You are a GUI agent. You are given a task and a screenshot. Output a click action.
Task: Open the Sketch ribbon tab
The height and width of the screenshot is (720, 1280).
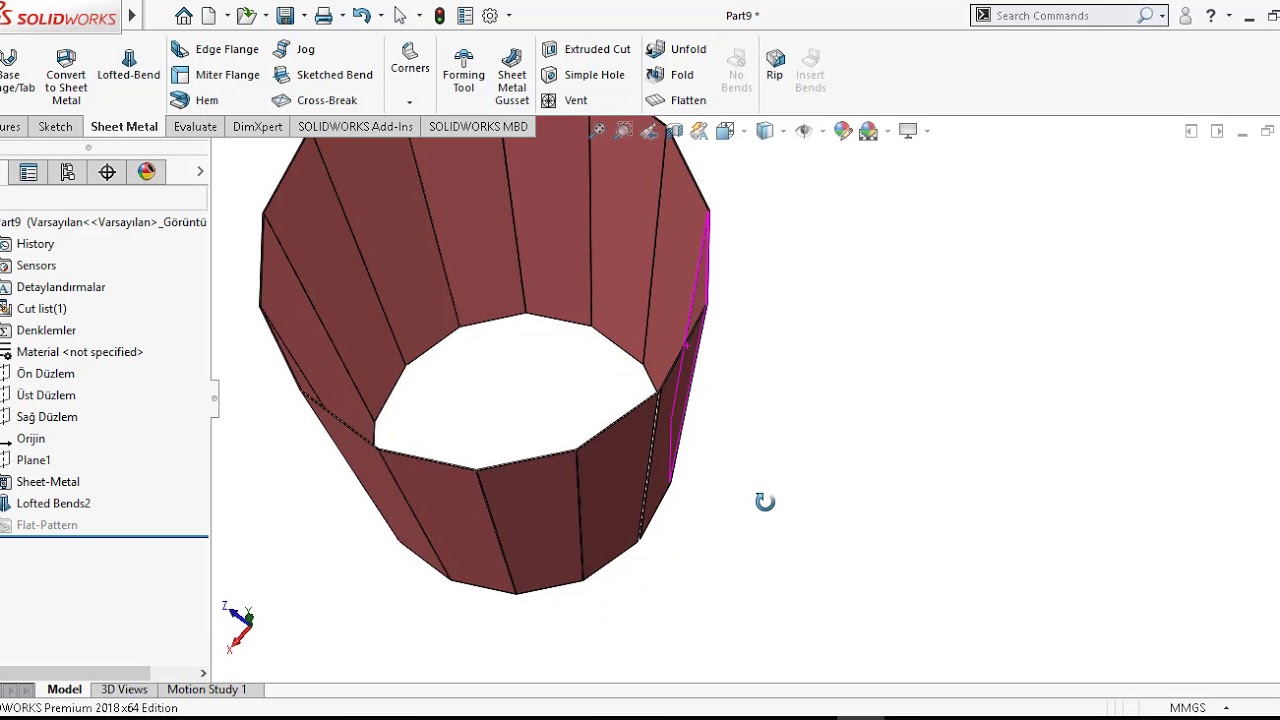tap(55, 127)
